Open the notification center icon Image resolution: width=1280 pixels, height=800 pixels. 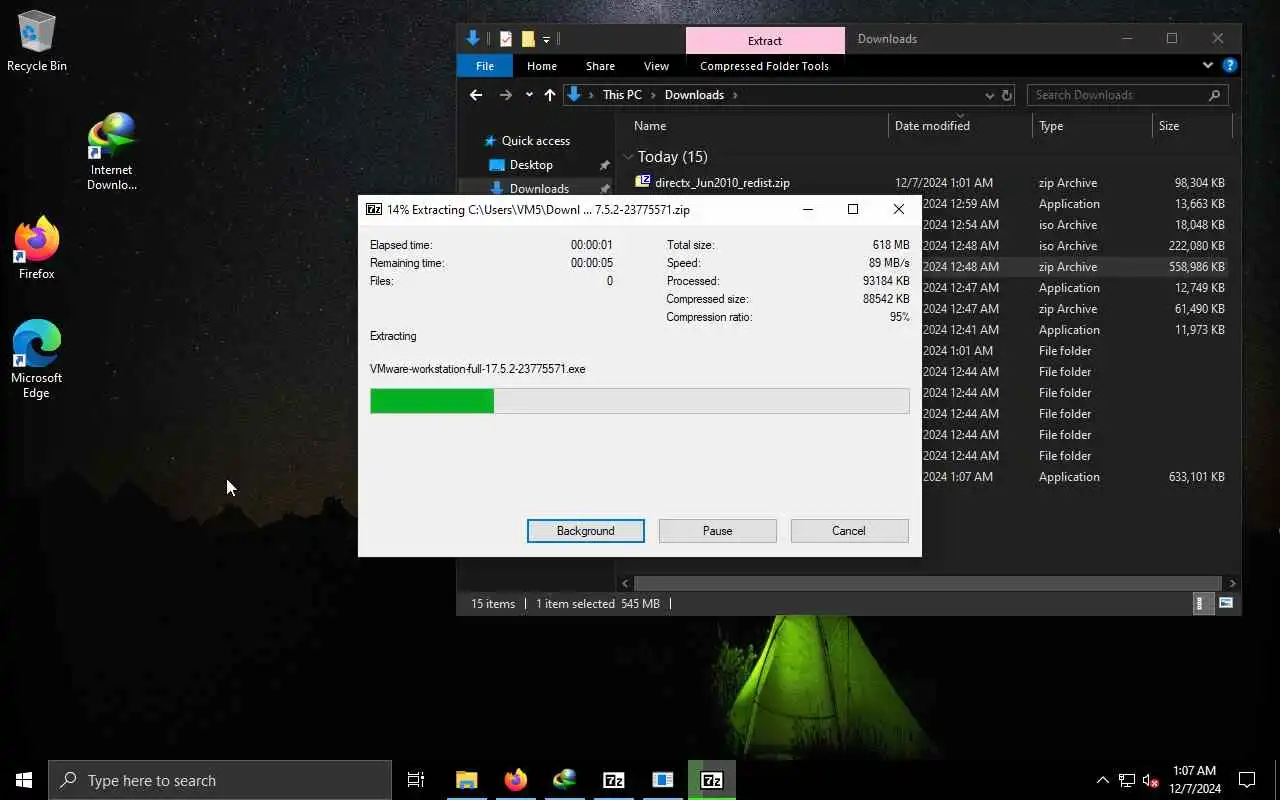pyautogui.click(x=1247, y=780)
